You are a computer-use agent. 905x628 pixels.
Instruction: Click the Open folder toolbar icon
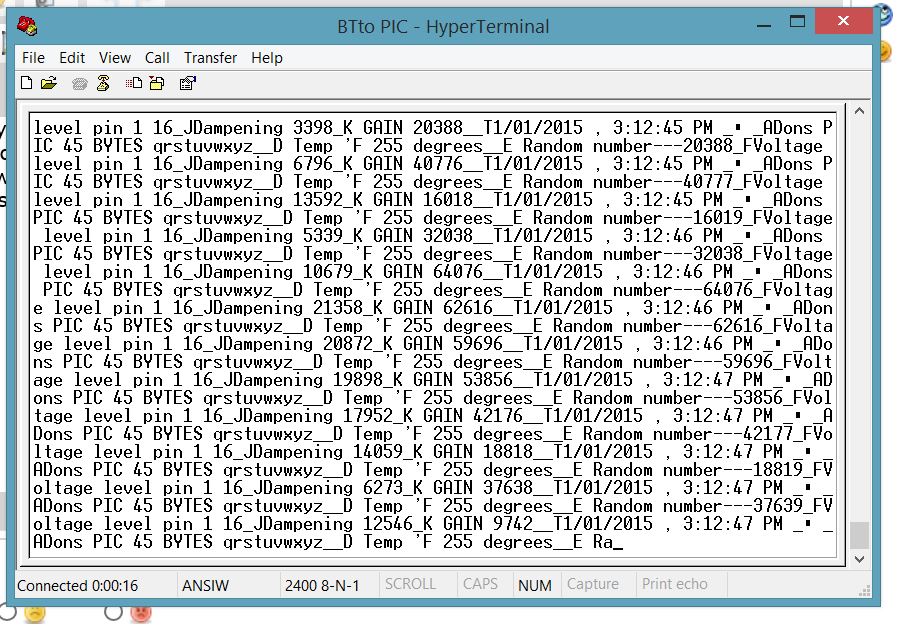point(48,84)
